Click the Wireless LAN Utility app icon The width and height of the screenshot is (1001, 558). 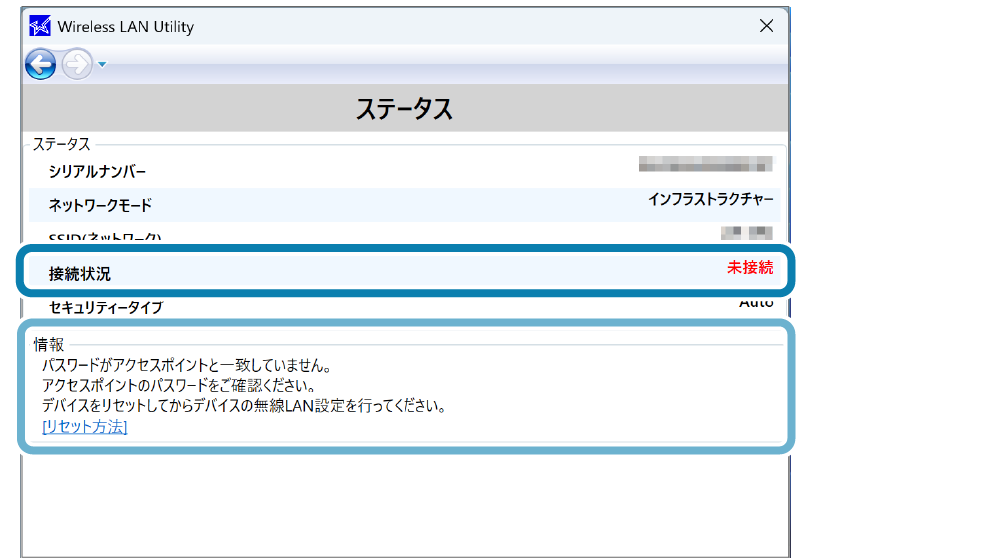40,26
